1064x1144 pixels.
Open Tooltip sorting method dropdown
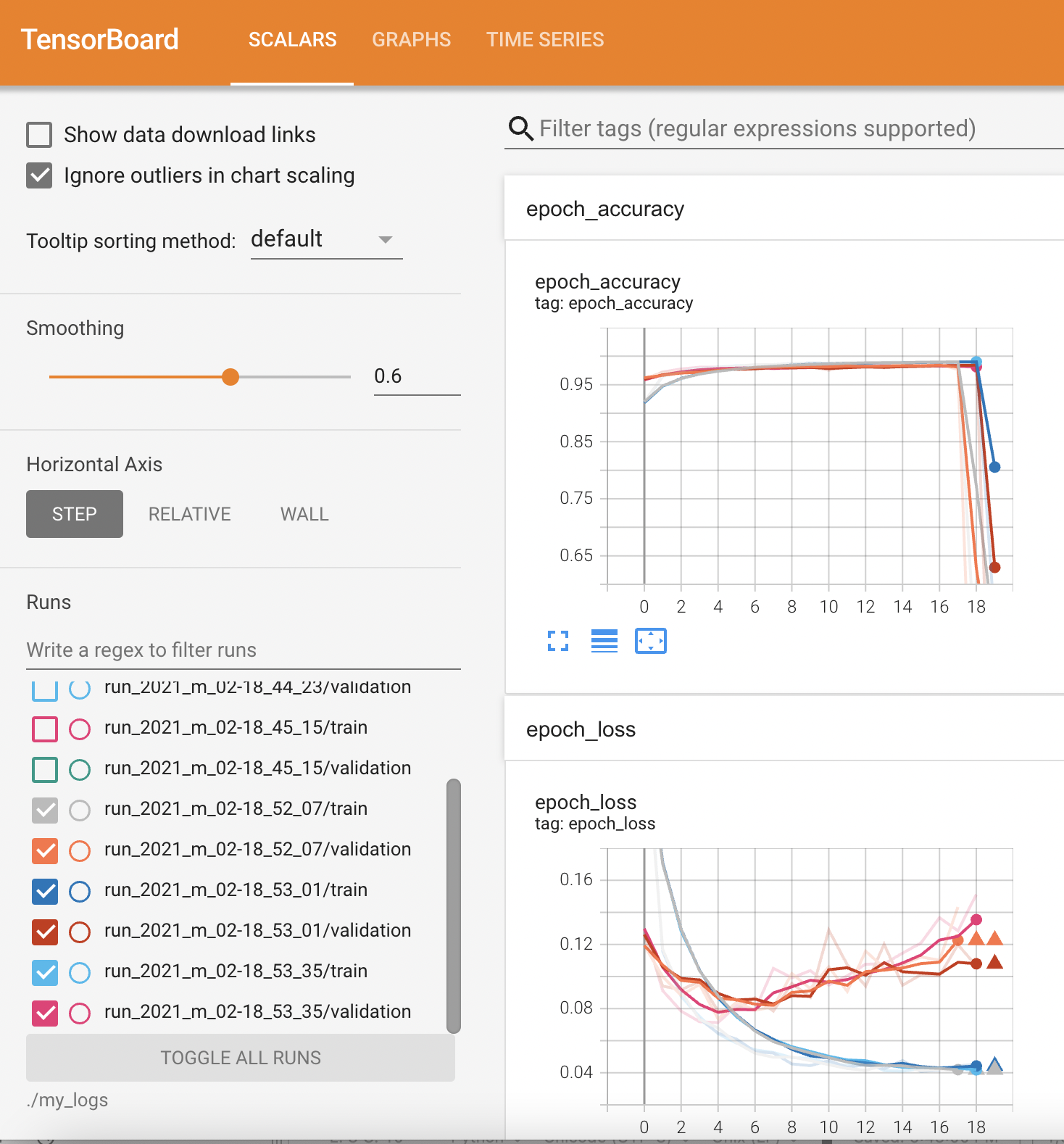click(x=326, y=239)
